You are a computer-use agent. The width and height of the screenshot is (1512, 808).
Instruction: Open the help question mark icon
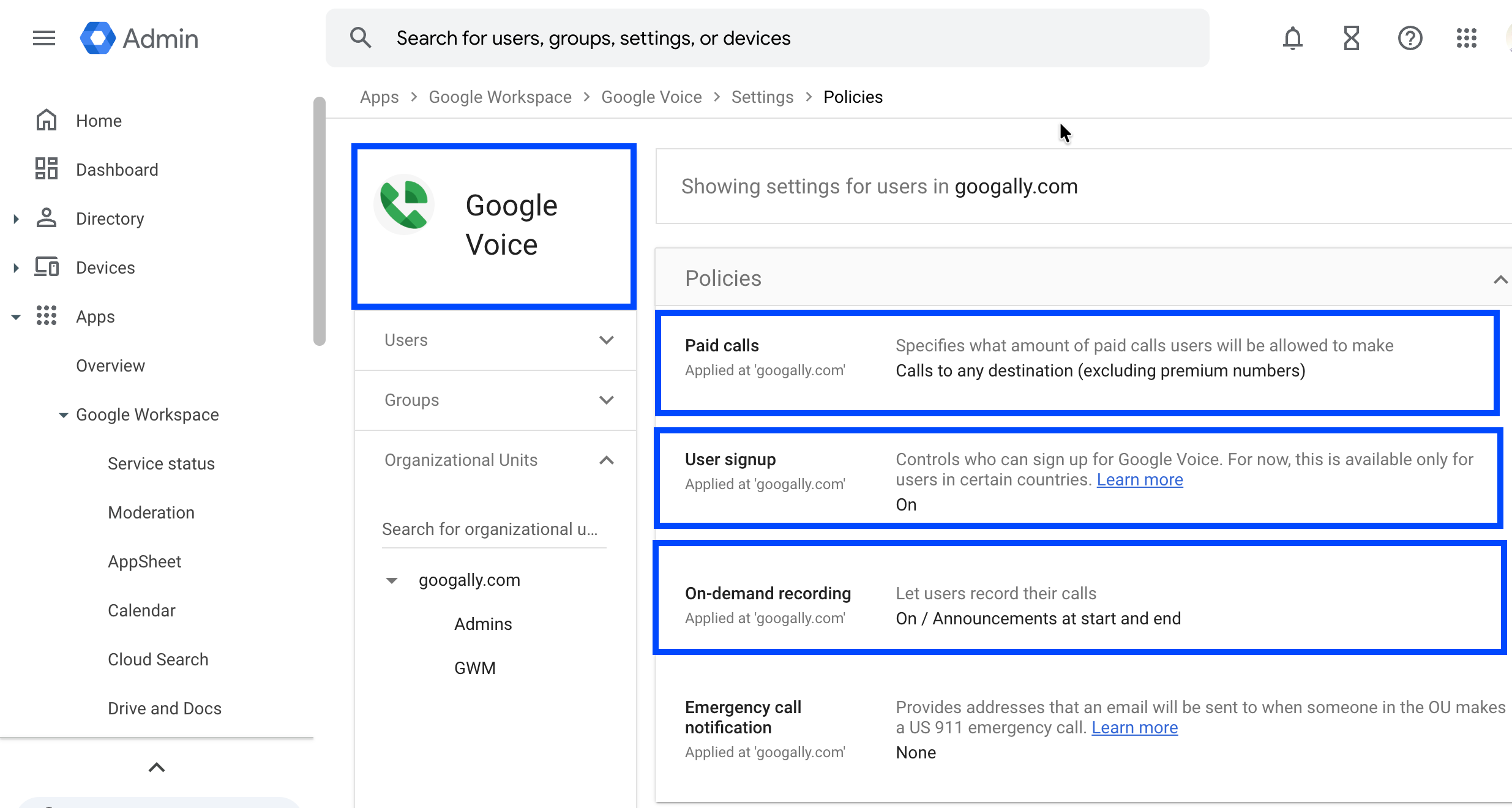1410,38
